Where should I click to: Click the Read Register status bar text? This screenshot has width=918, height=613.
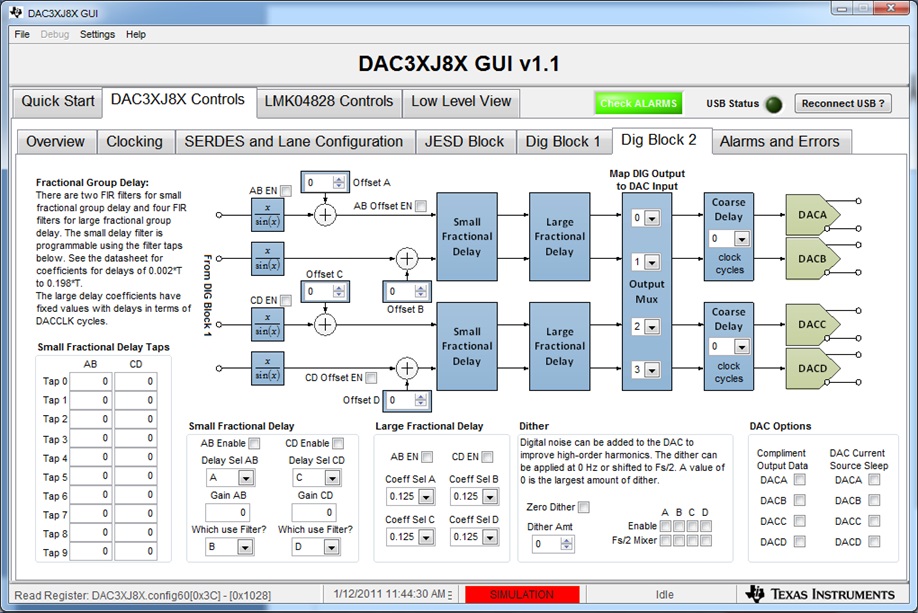coord(143,595)
